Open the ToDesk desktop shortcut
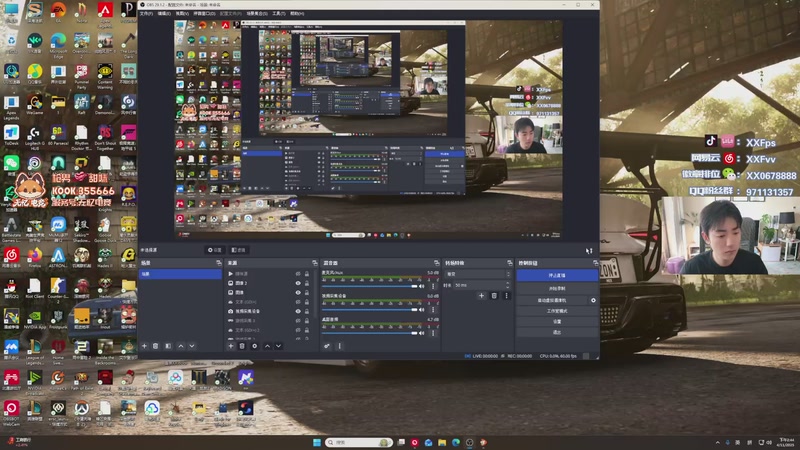800x450 pixels. (x=11, y=136)
